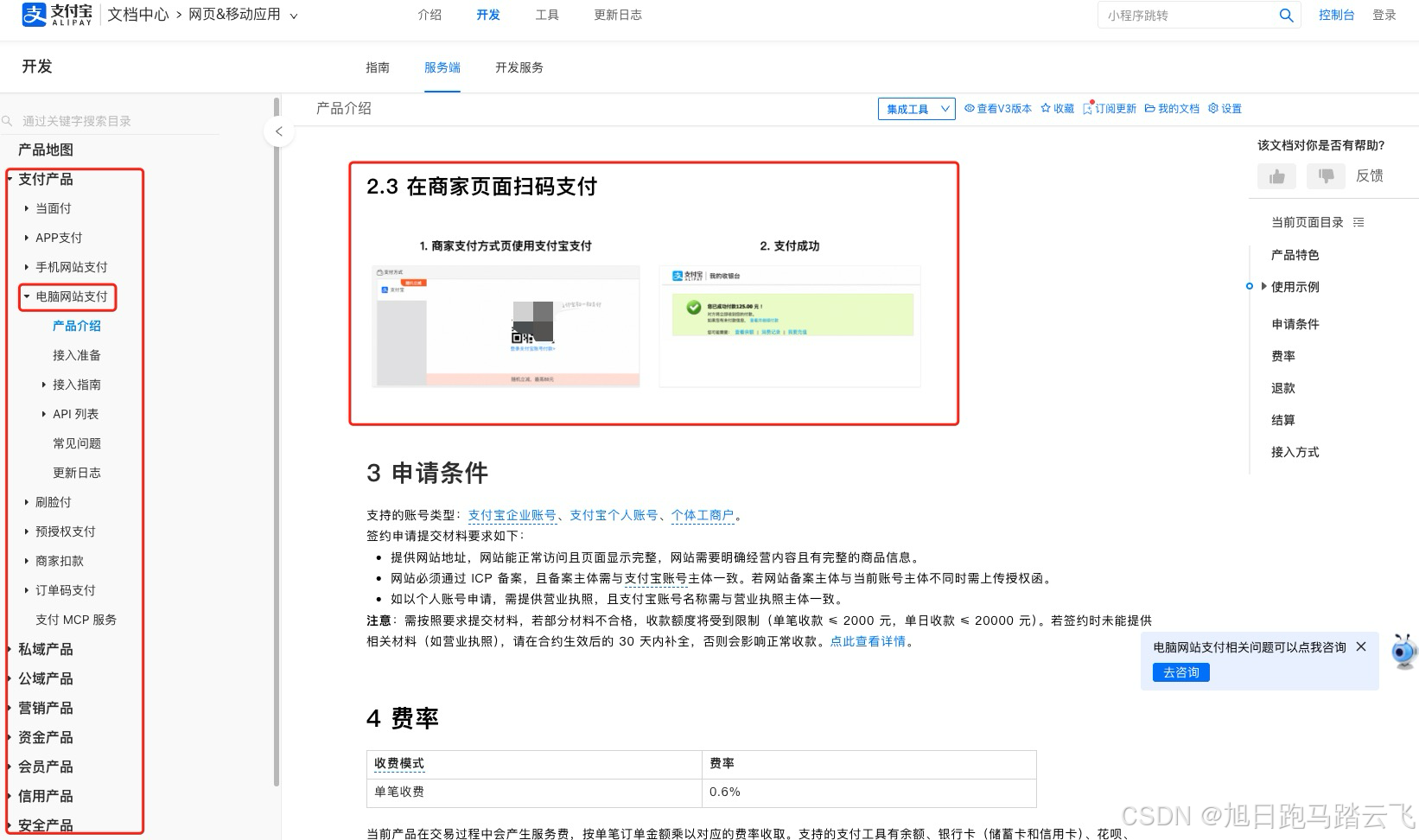The width and height of the screenshot is (1419, 840).
Task: Click 查看V3版本 eye icon link
Action: [x=997, y=109]
